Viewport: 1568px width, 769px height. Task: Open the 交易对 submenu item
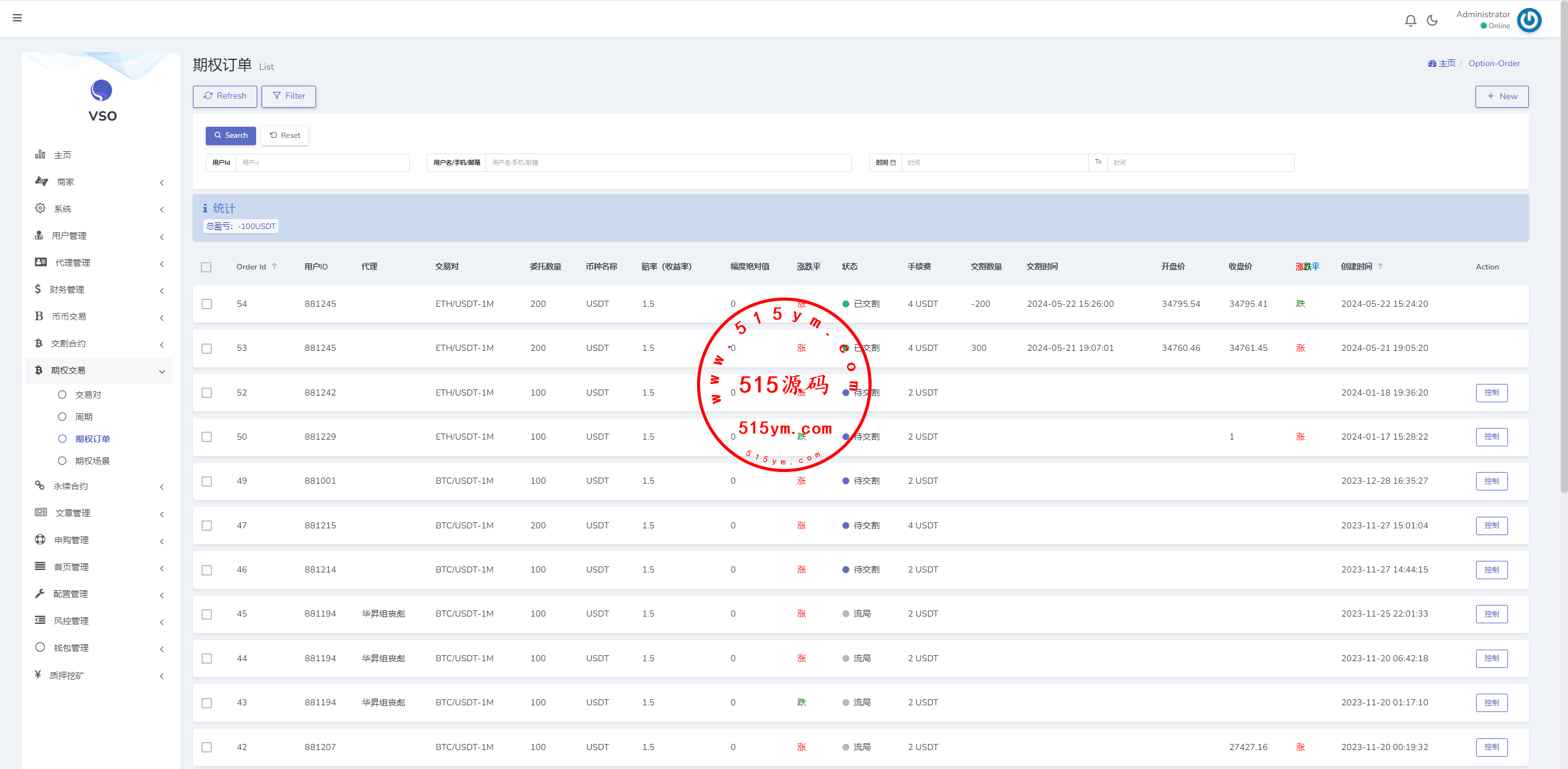coord(88,395)
